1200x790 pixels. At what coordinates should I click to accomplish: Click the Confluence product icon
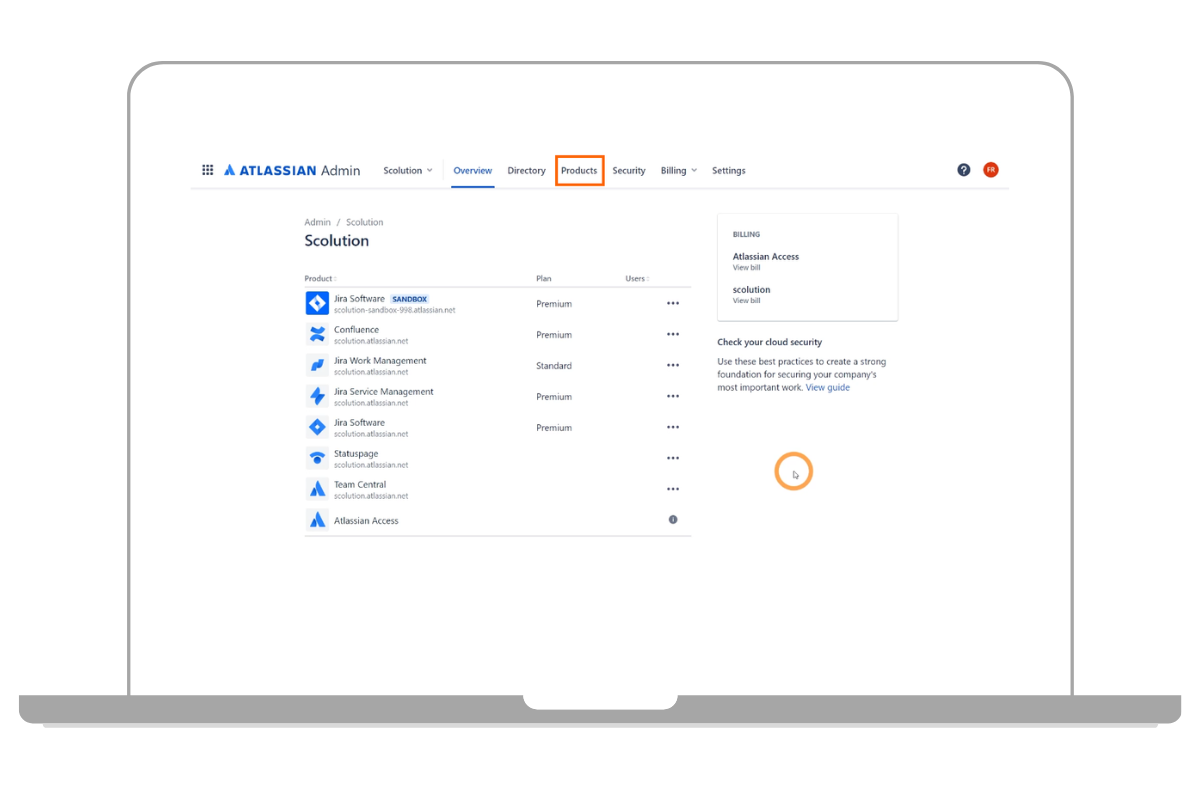coord(317,334)
